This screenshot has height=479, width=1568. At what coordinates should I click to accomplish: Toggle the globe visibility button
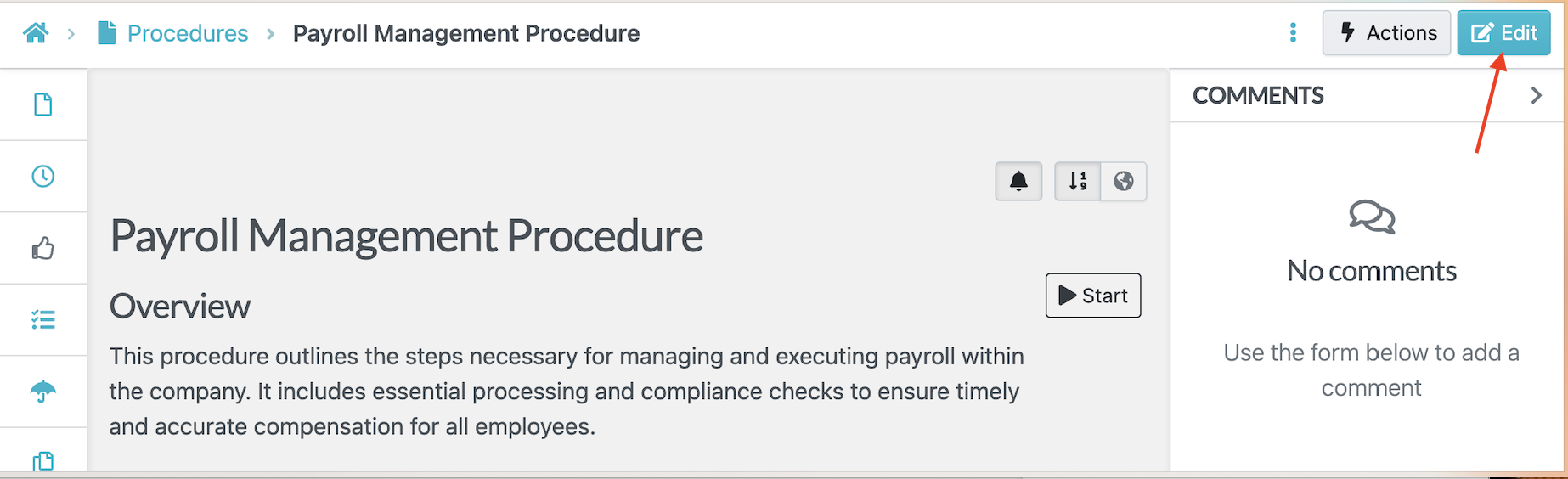[x=1124, y=181]
